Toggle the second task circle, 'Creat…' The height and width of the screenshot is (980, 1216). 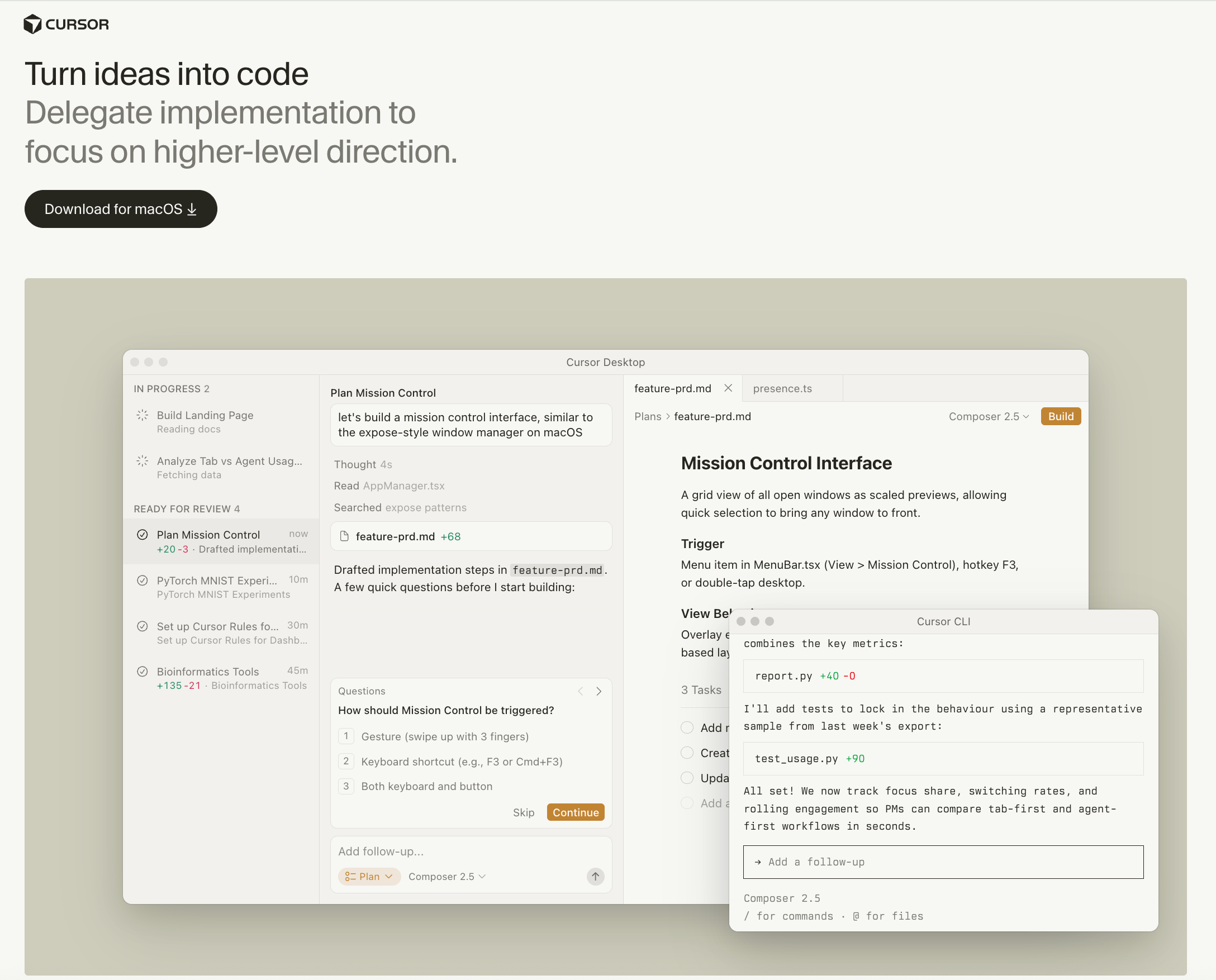tap(687, 753)
